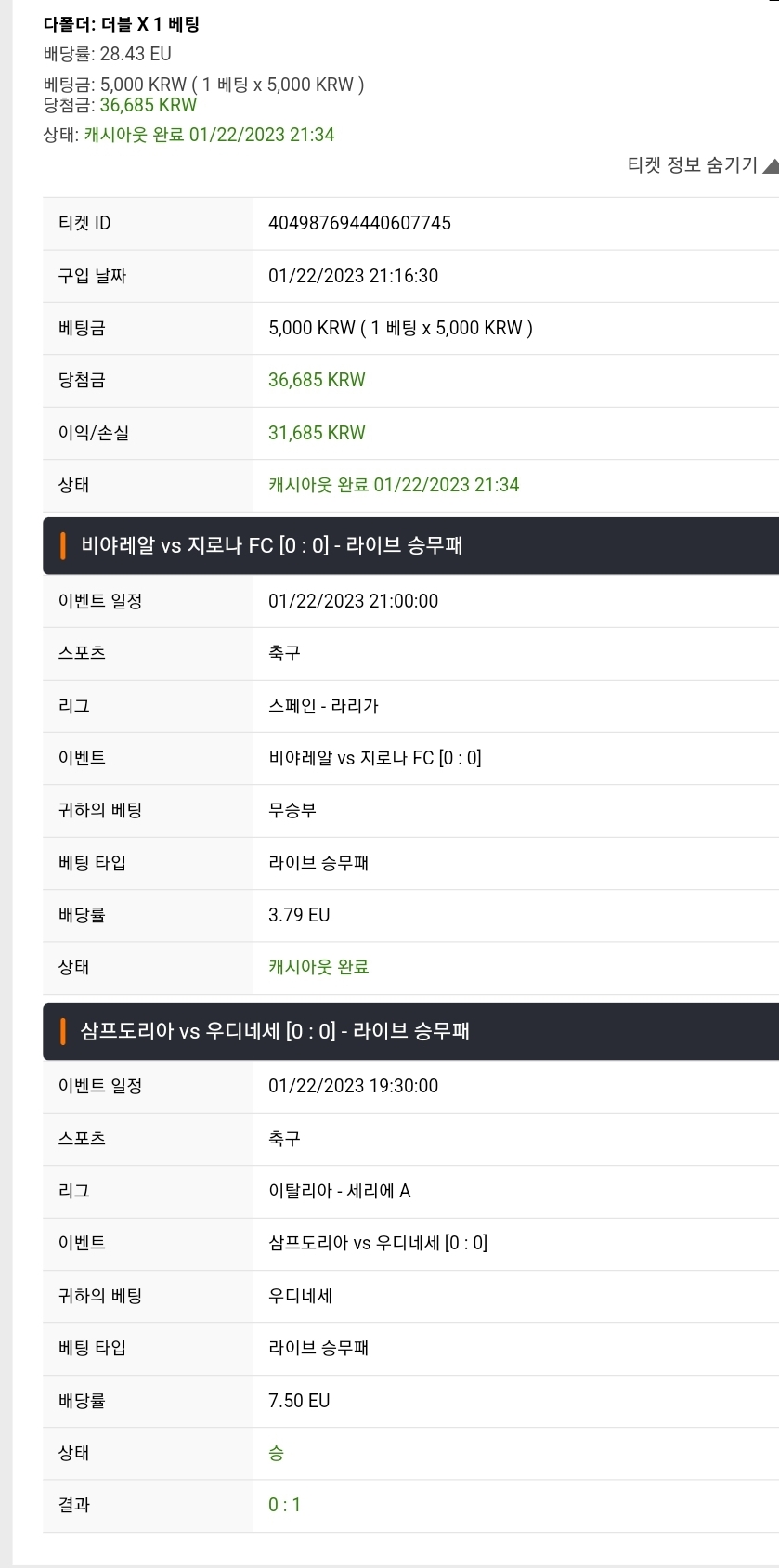Click the 스페인 - 라리가 league text

tap(323, 706)
